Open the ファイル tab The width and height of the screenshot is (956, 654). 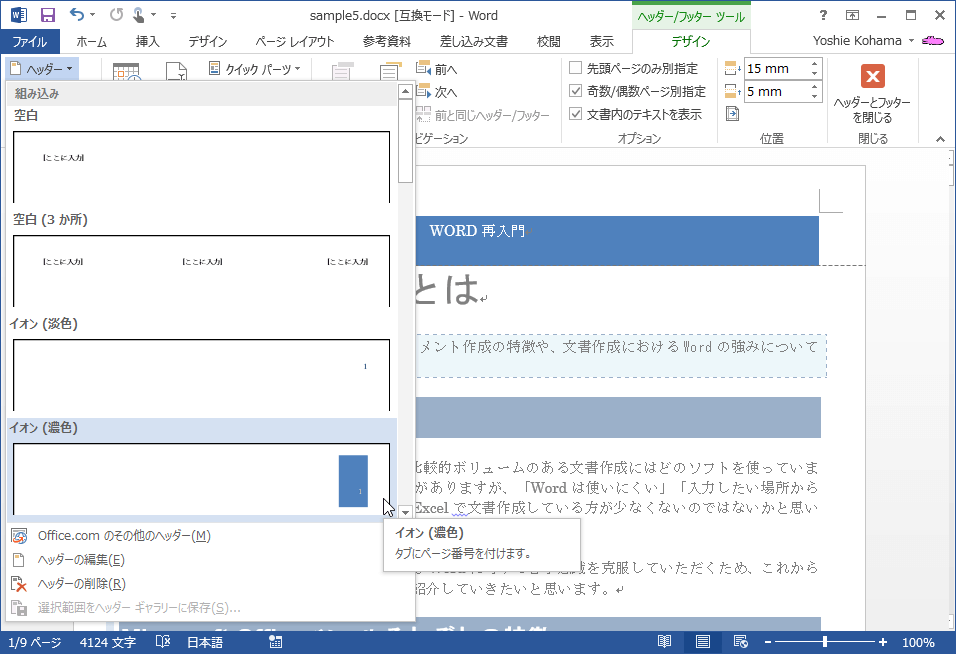click(30, 41)
